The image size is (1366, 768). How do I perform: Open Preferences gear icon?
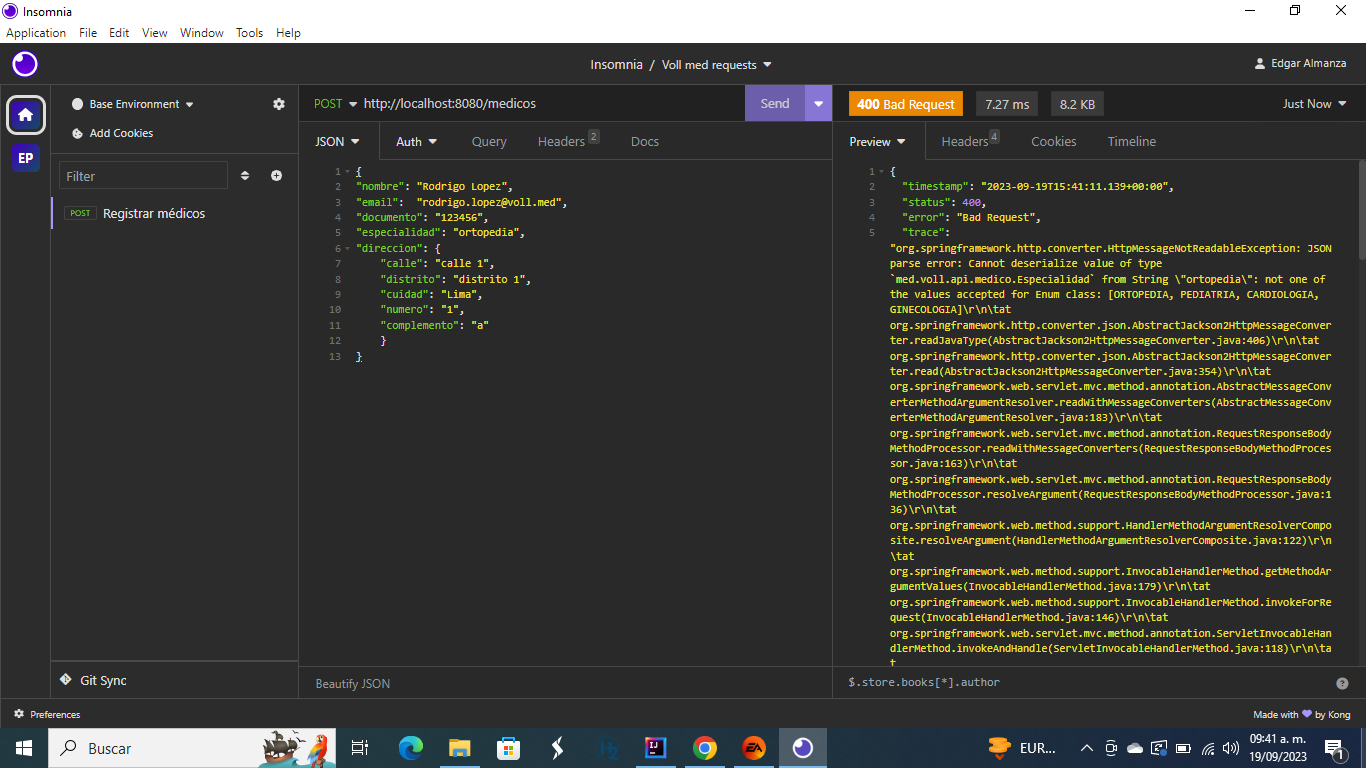click(19, 714)
